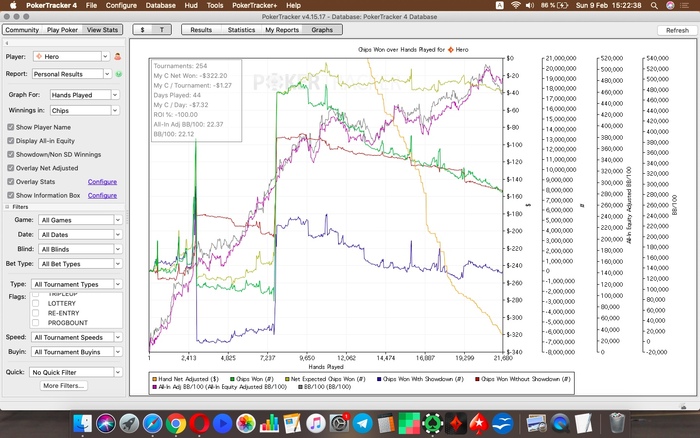Click the player avatar icon beside Hero
This screenshot has width=700, height=438.
[118, 57]
